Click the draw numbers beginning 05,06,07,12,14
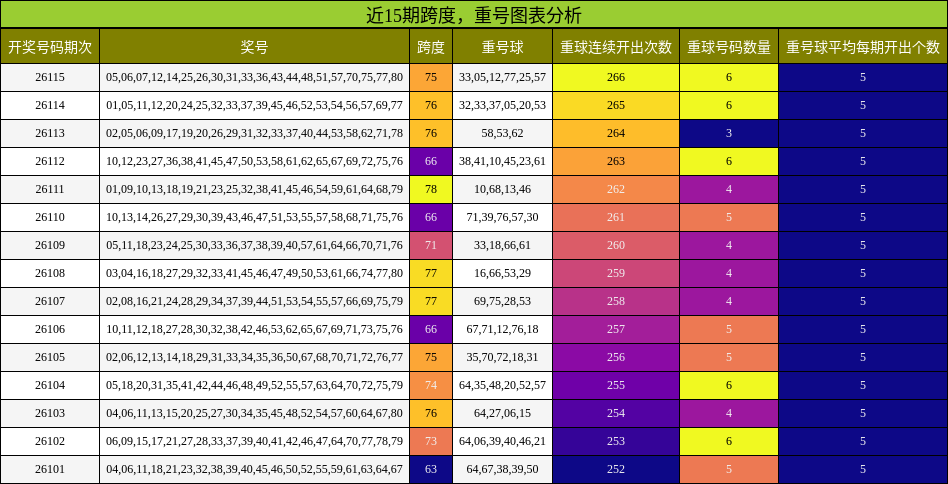 pyautogui.click(x=254, y=77)
